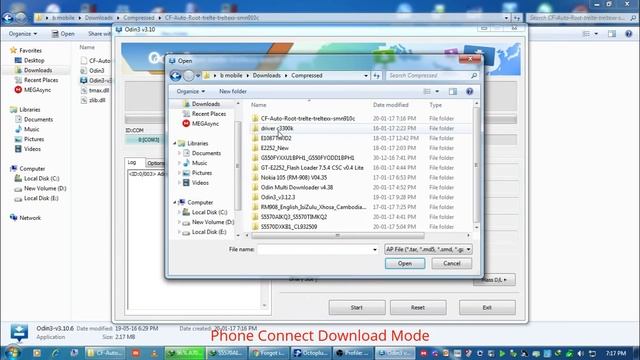Open the Explorer window Organize dropdown

[x=22, y=34]
